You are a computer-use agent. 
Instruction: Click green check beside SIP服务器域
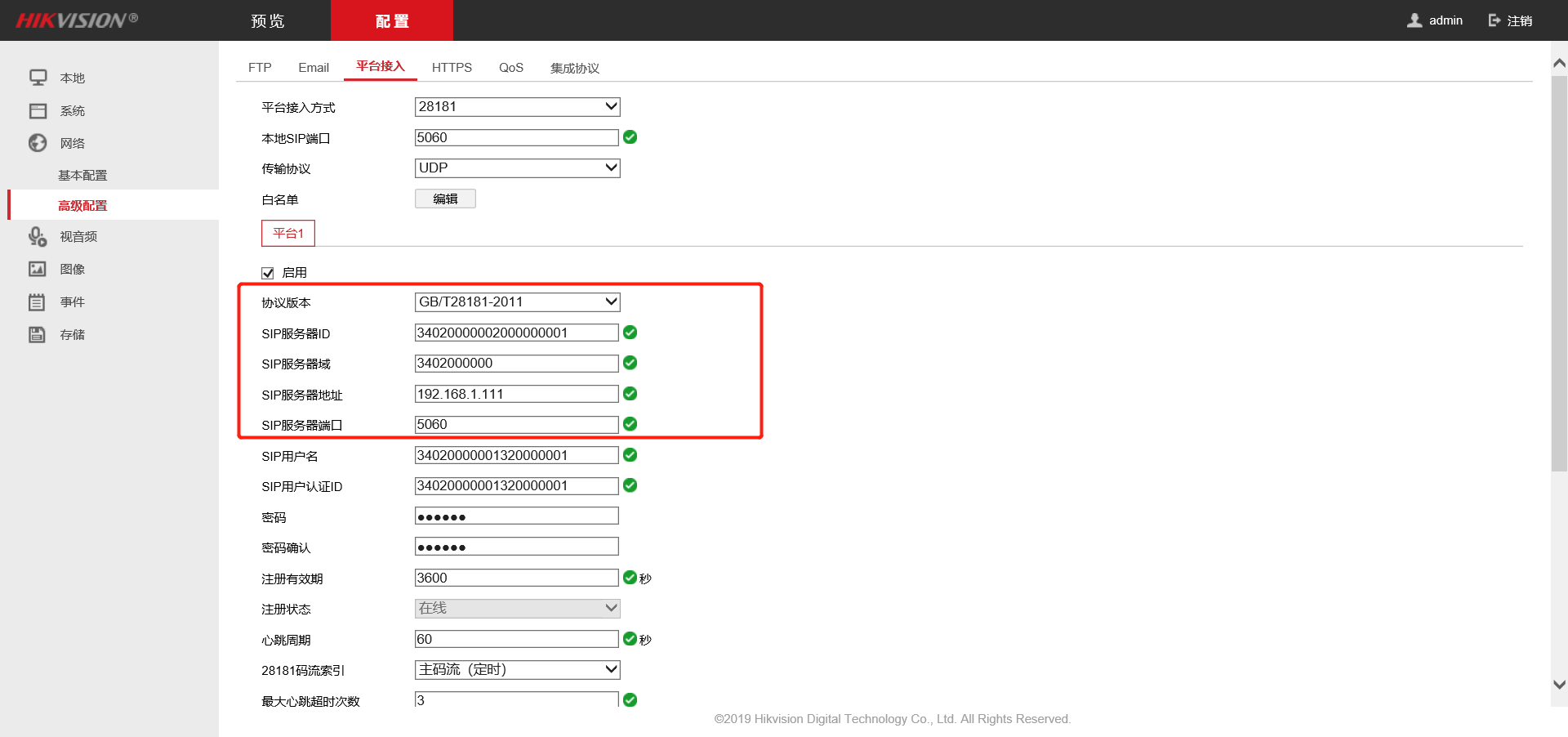click(x=630, y=363)
